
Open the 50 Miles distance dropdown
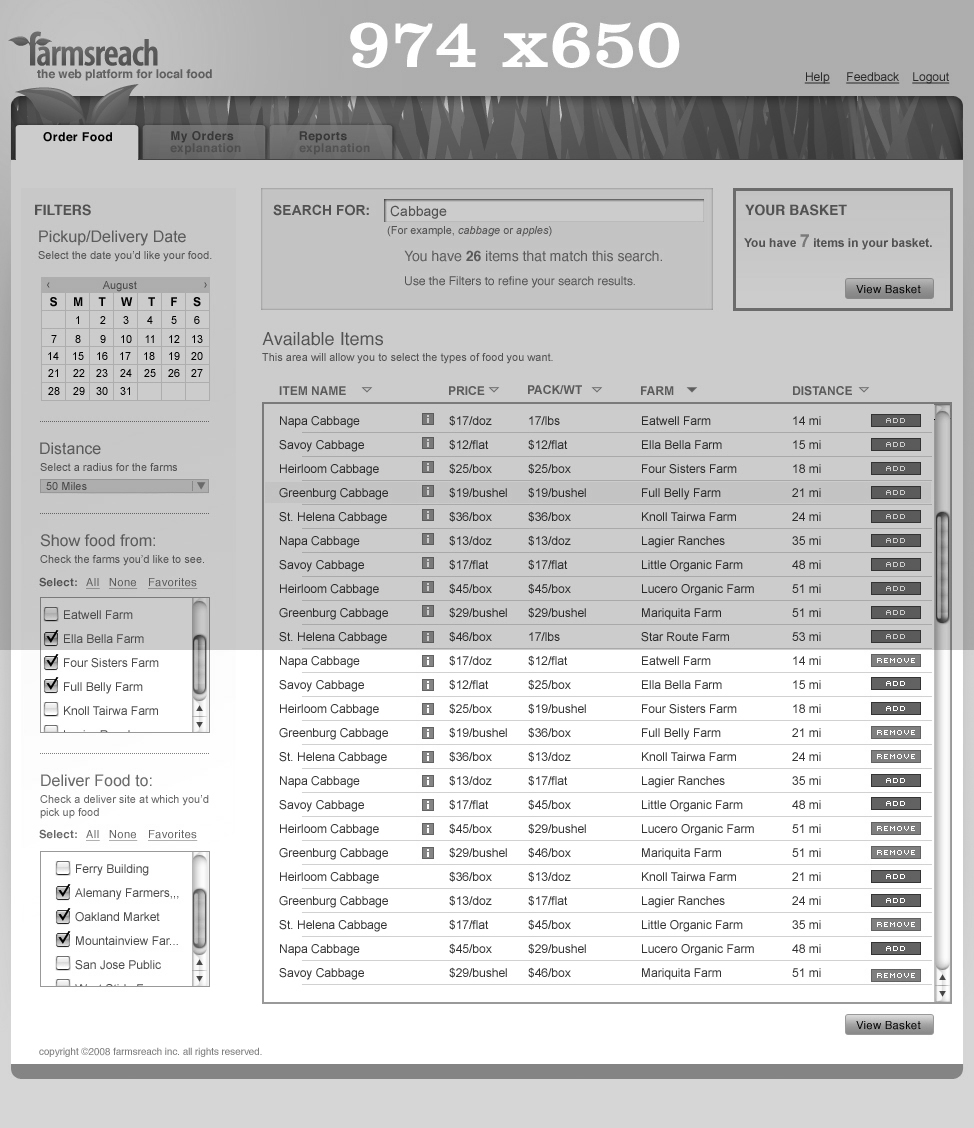click(x=124, y=486)
